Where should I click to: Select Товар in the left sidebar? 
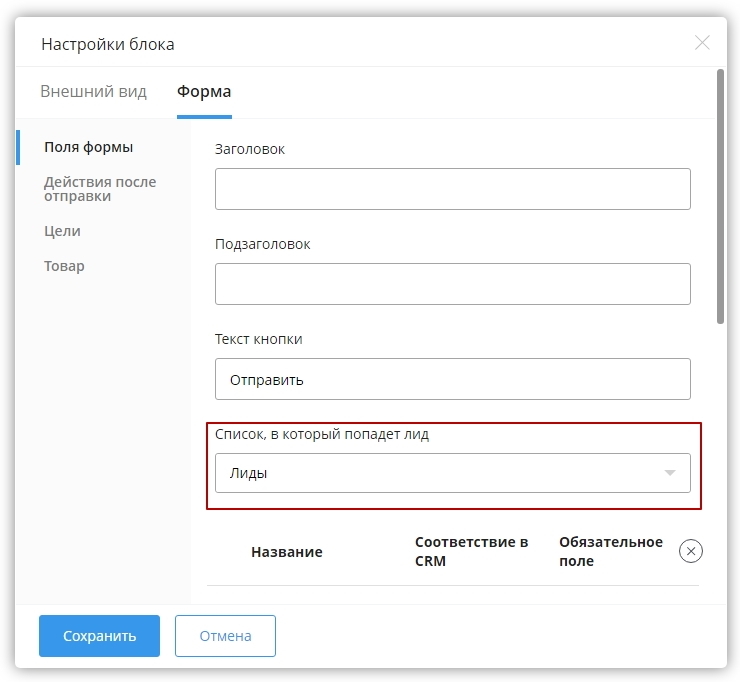tap(64, 266)
